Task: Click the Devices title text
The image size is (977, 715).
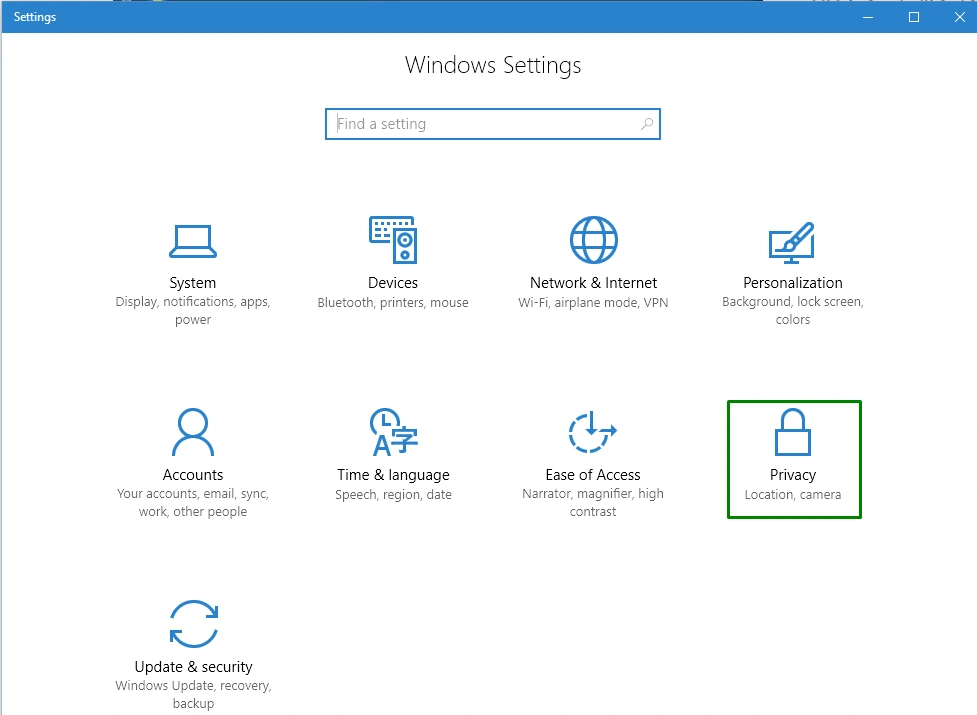Action: coord(393,283)
